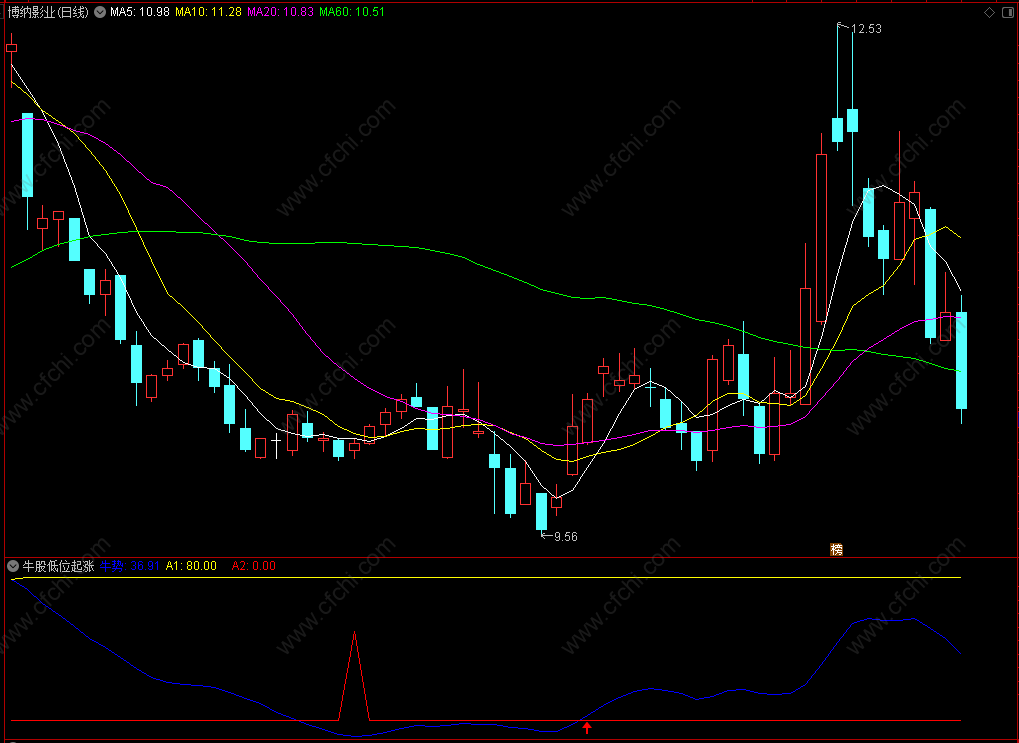
Task: Select the blue 牛势 value label
Action: pyautogui.click(x=129, y=566)
